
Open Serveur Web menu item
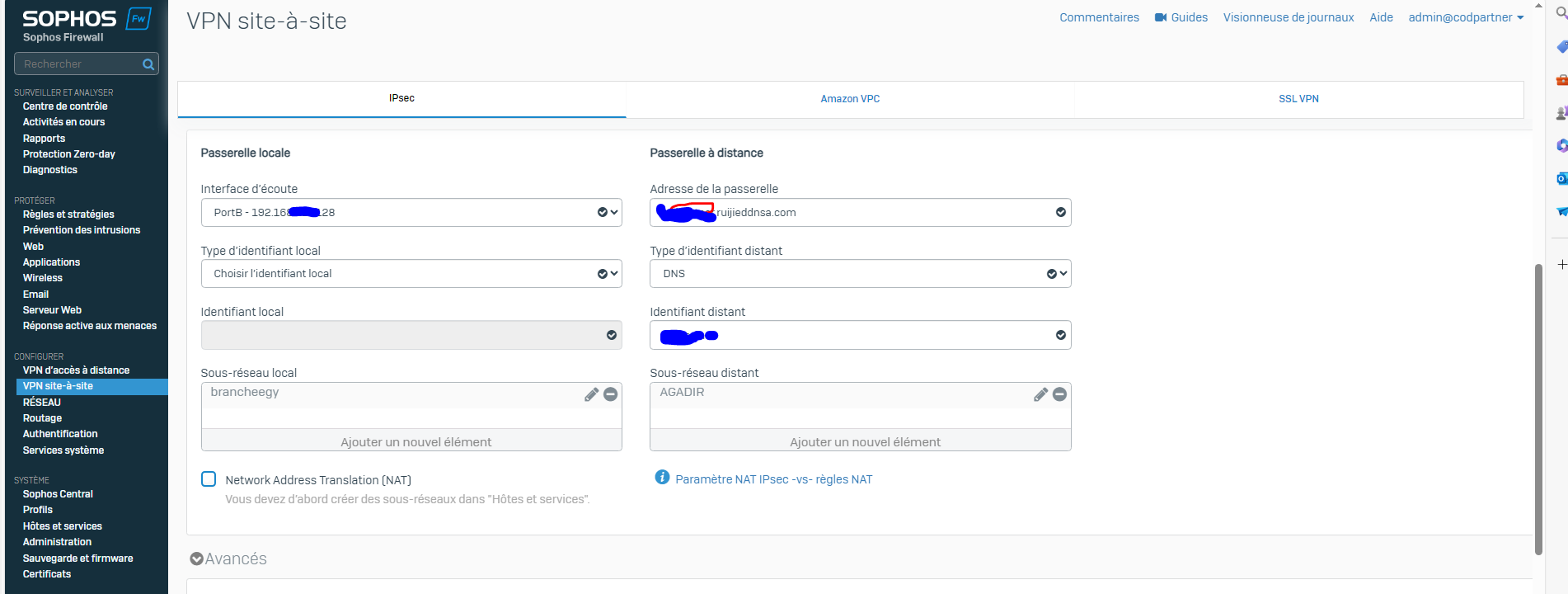tap(52, 310)
